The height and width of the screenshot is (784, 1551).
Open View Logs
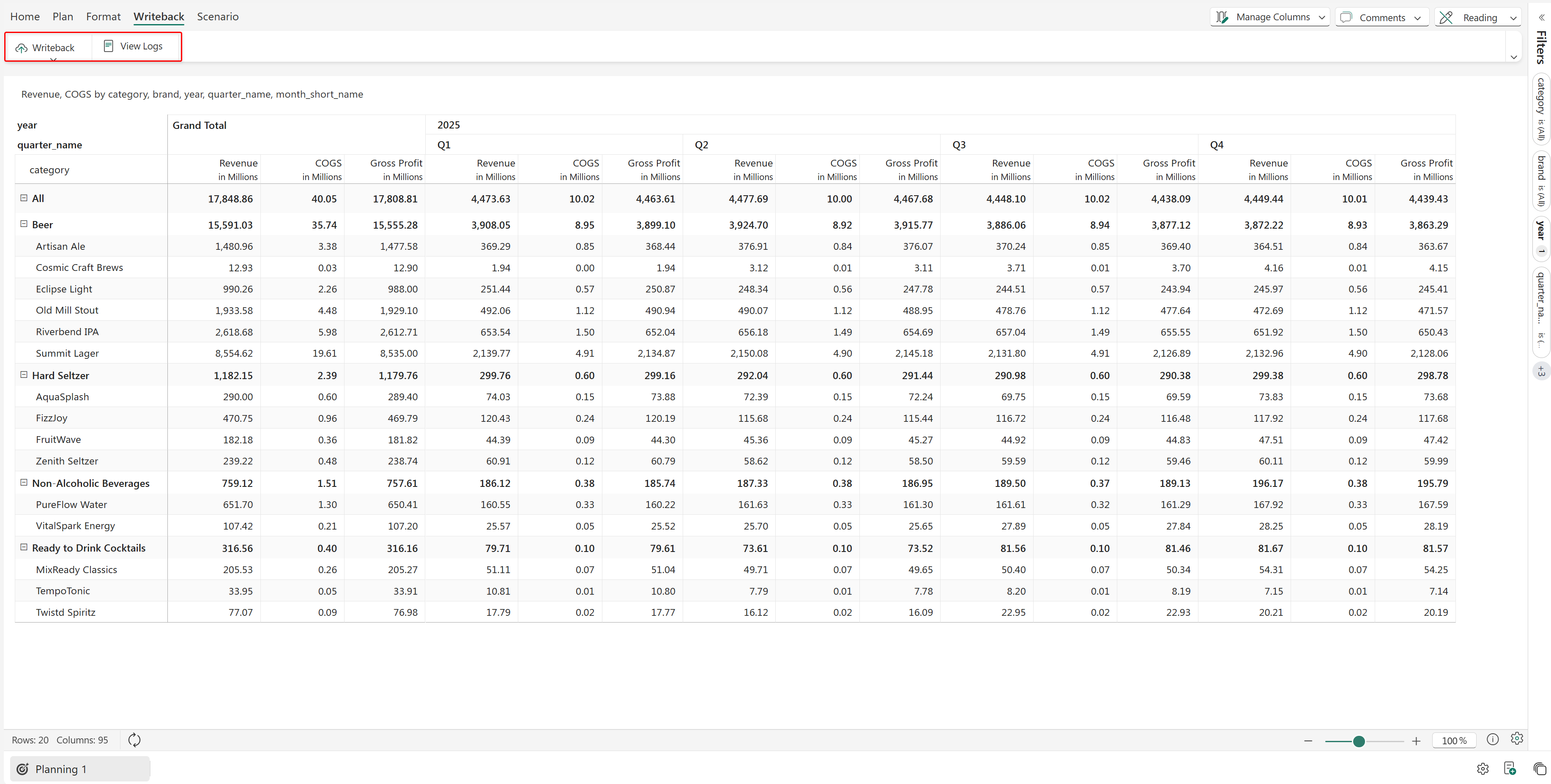[133, 46]
